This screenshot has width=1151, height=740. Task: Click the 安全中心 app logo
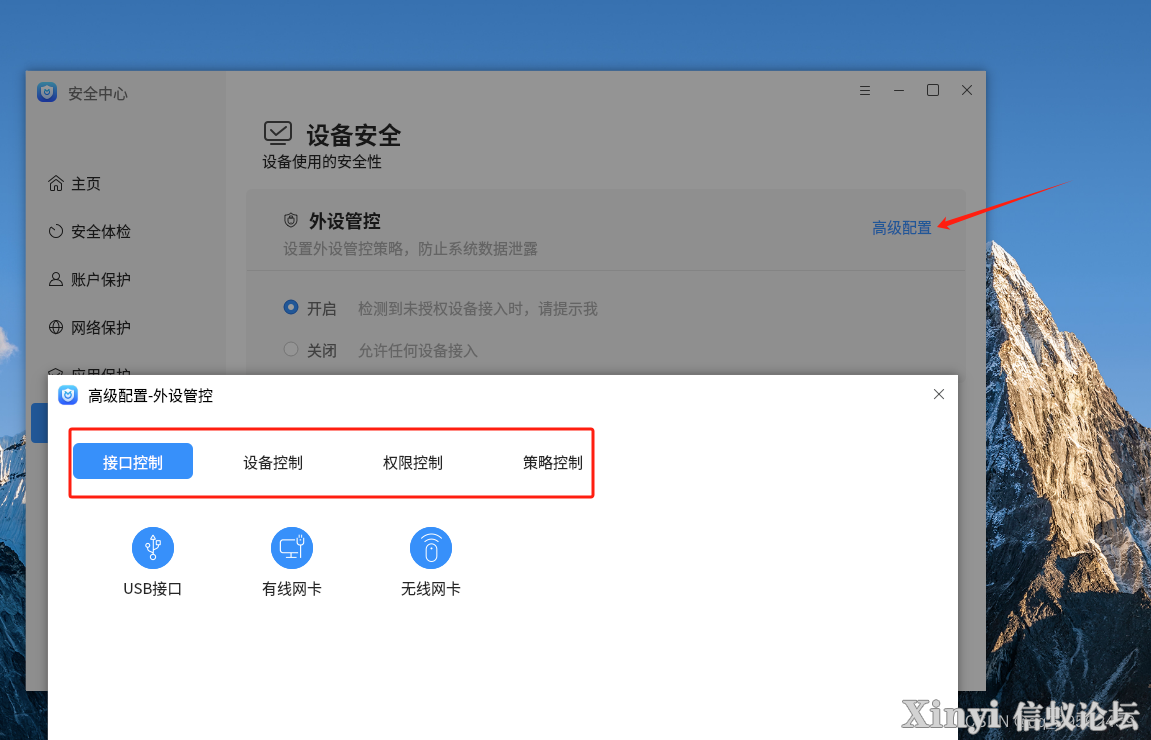47,92
